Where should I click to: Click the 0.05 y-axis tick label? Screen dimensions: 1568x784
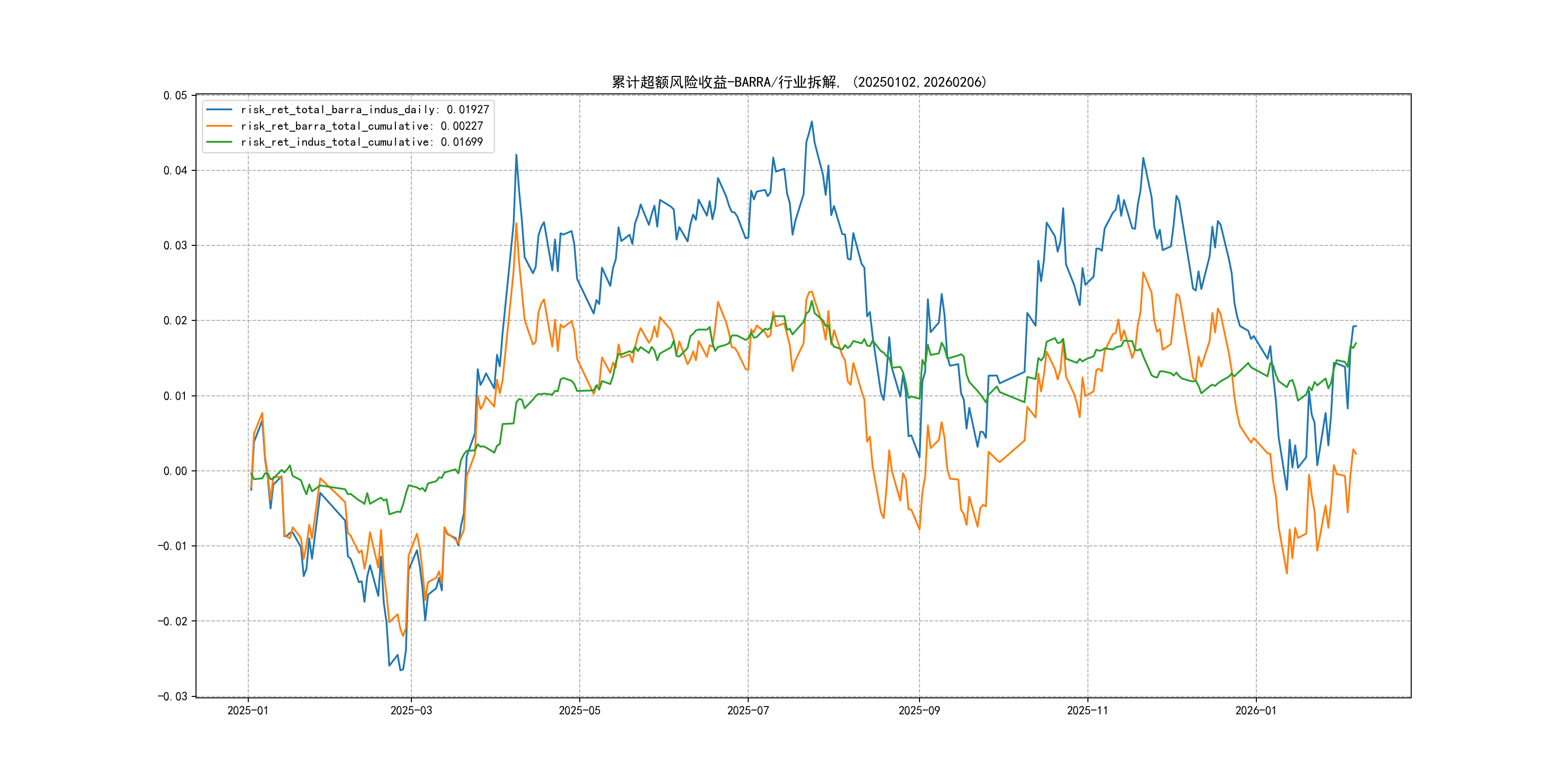pyautogui.click(x=175, y=95)
